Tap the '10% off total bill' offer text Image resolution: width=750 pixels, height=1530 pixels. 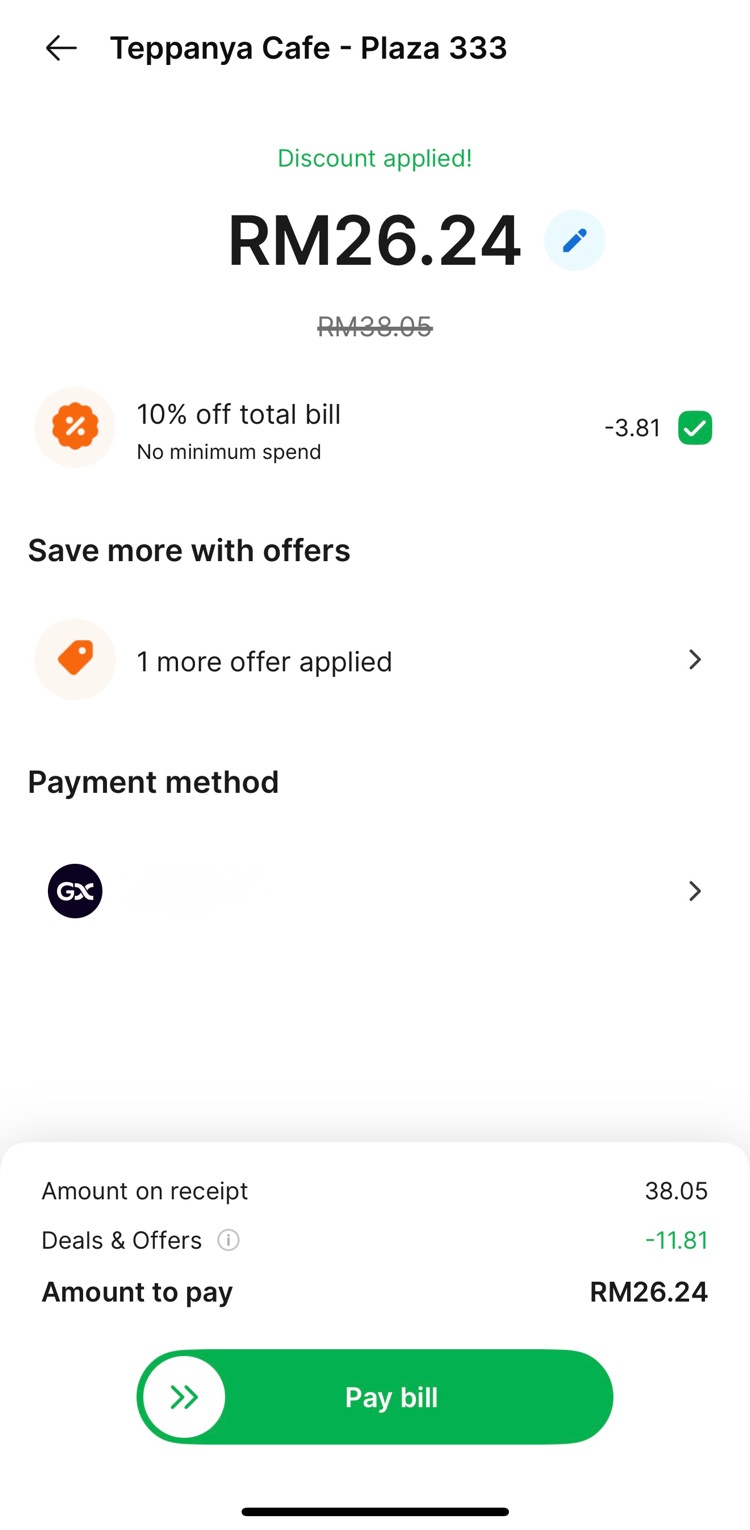click(239, 415)
